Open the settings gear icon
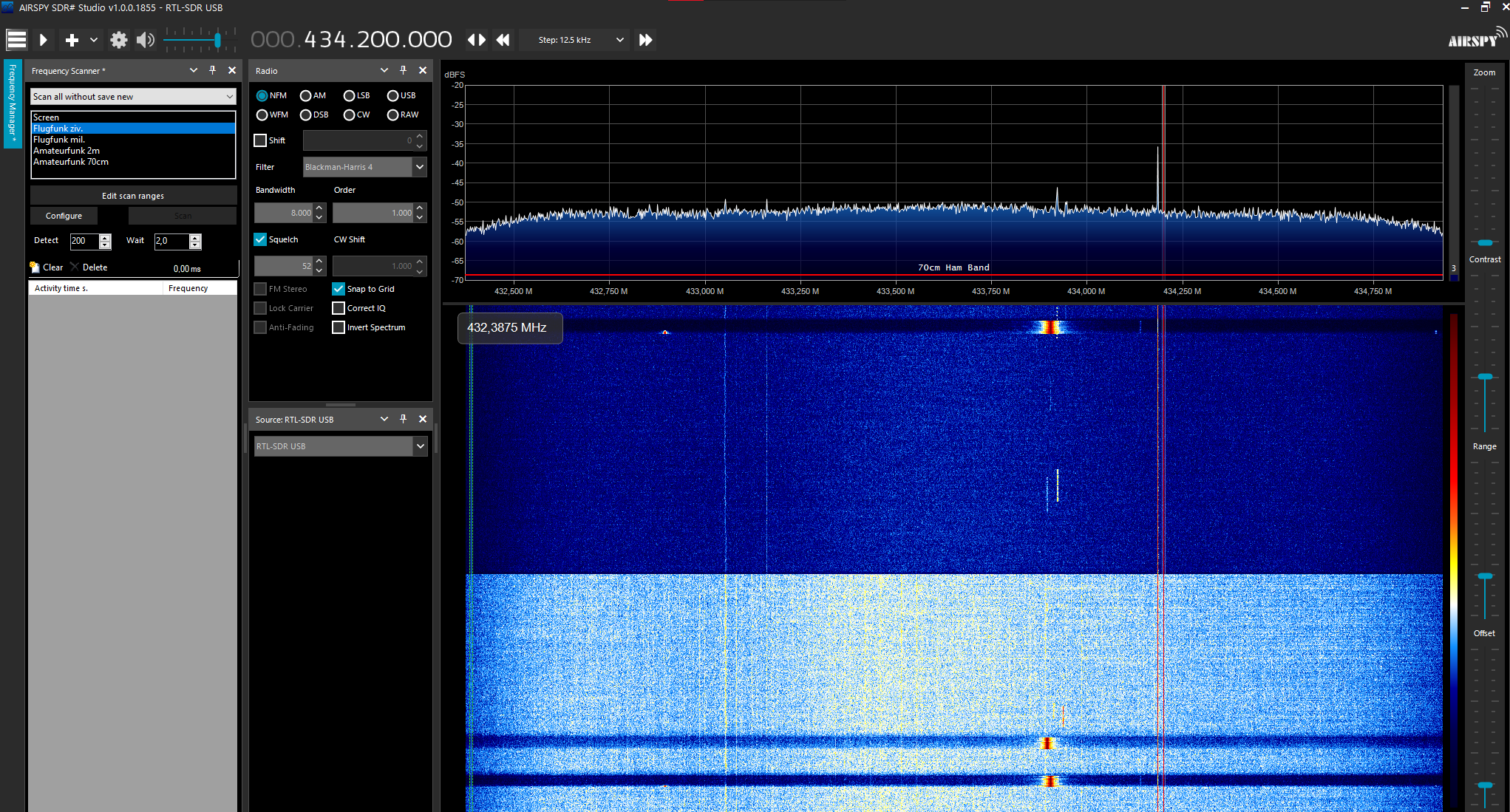This screenshot has height=812, width=1510. click(x=118, y=40)
